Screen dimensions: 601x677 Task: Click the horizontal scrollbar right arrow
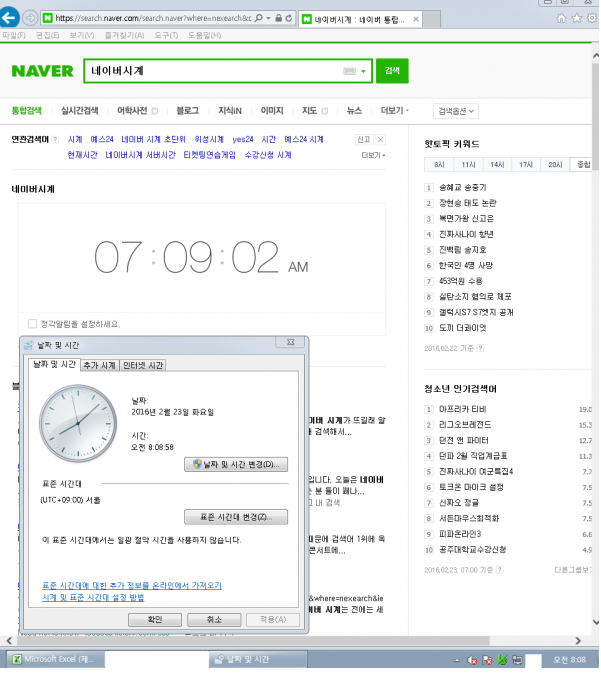(578, 641)
